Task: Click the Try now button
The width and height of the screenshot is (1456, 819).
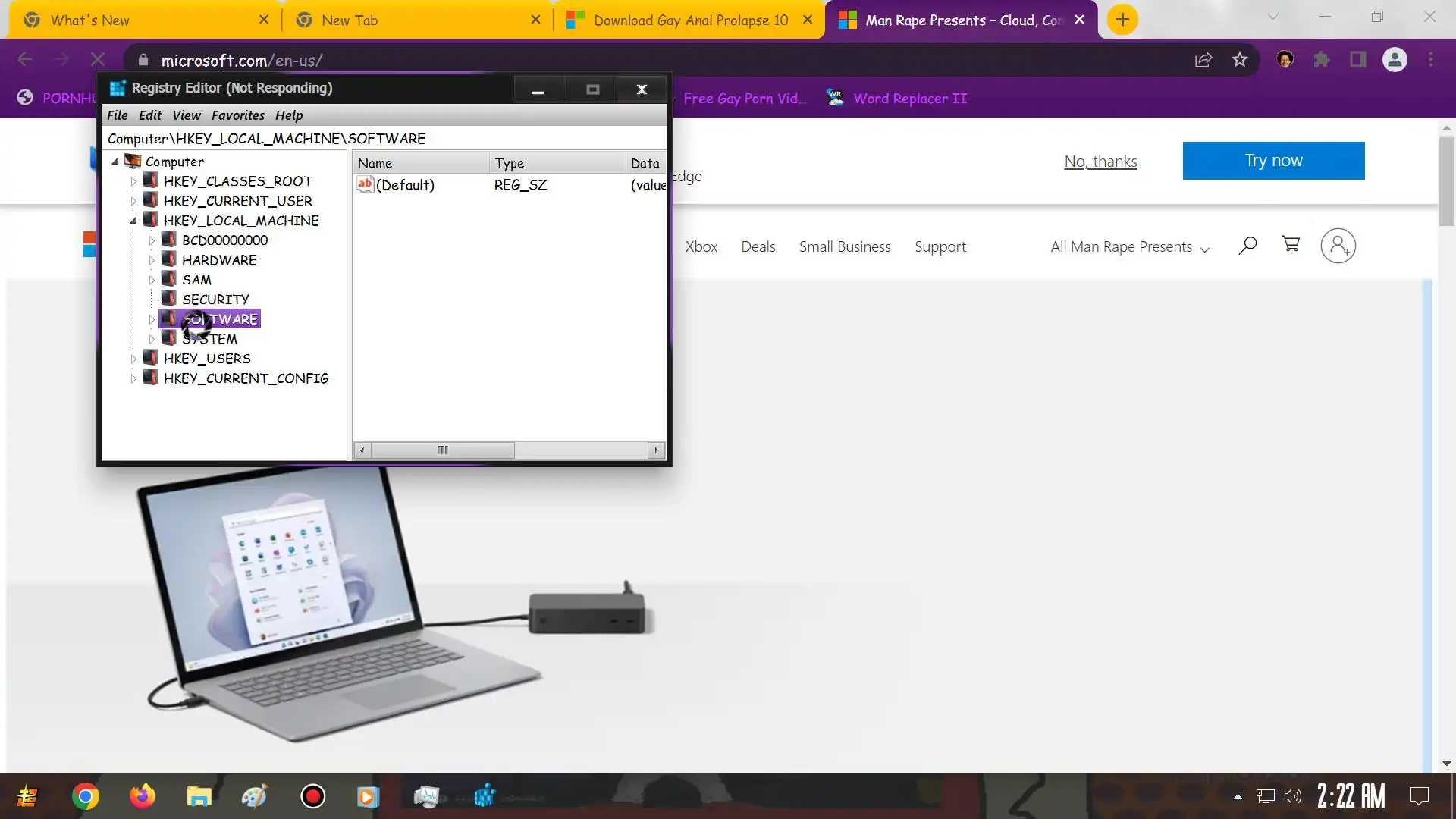Action: tap(1273, 161)
